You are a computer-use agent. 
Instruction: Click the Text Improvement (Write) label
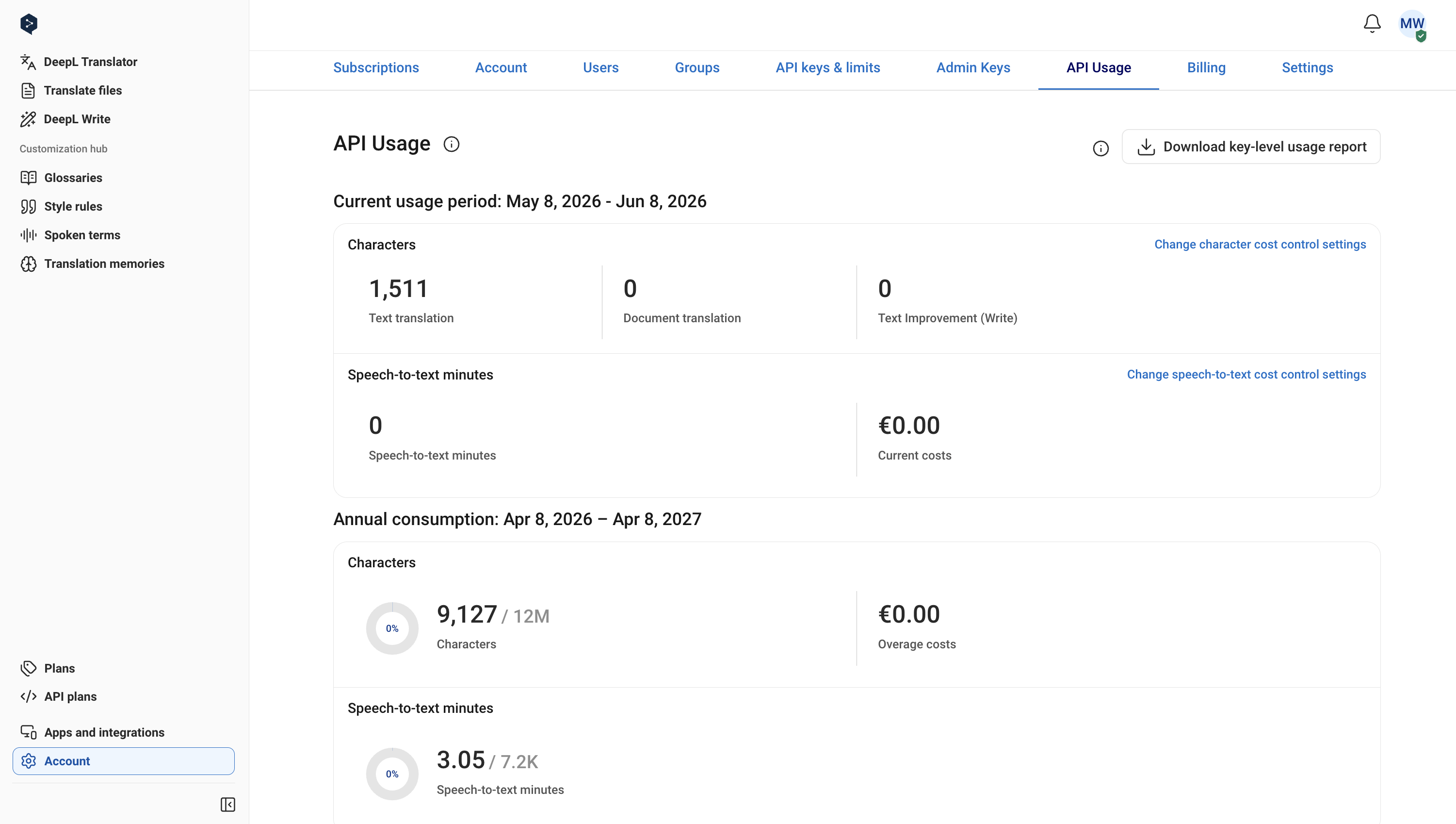pos(947,318)
